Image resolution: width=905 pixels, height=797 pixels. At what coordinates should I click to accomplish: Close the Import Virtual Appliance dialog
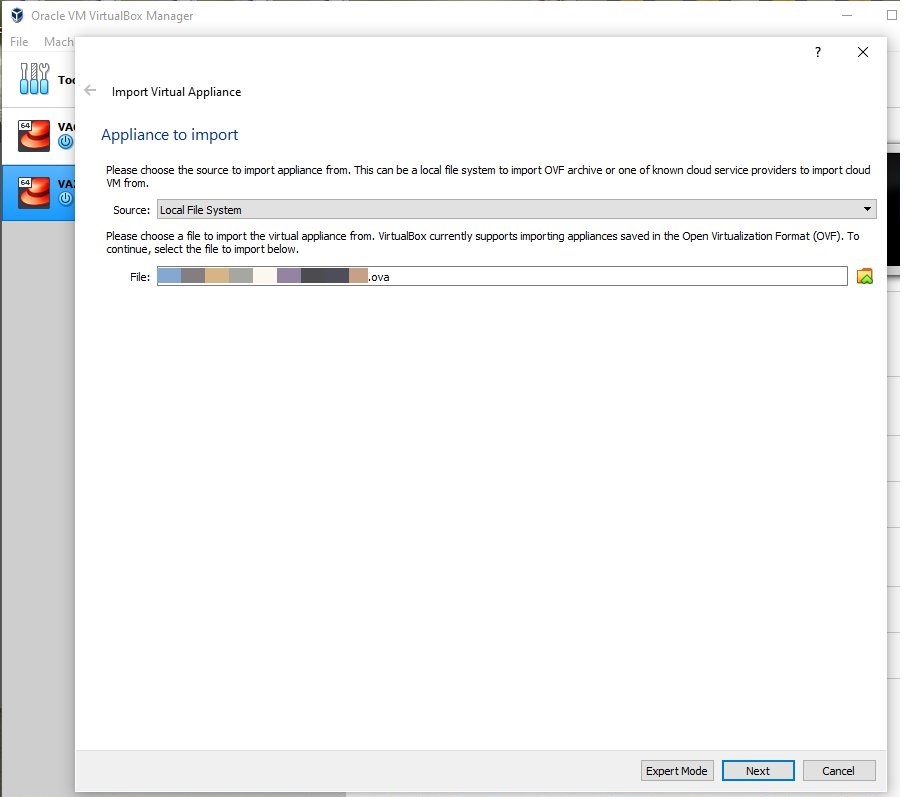point(863,52)
